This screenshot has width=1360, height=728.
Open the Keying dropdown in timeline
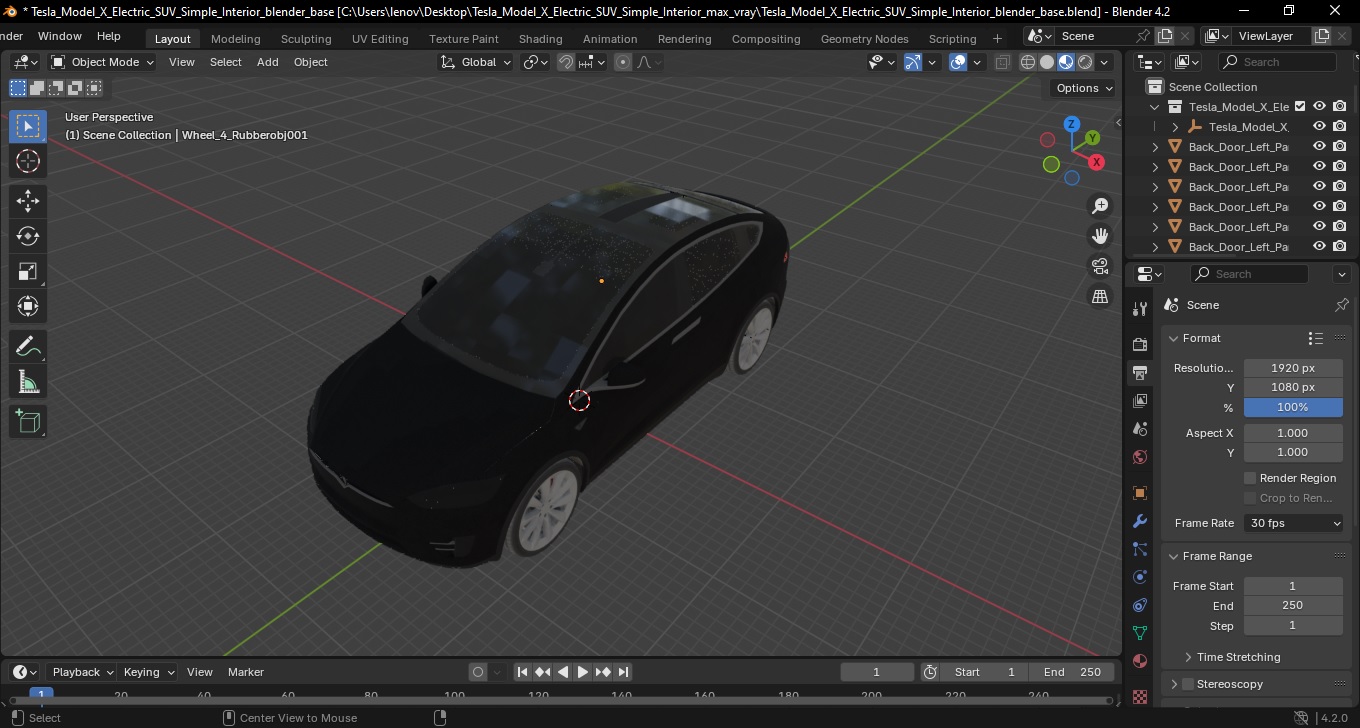tap(148, 672)
